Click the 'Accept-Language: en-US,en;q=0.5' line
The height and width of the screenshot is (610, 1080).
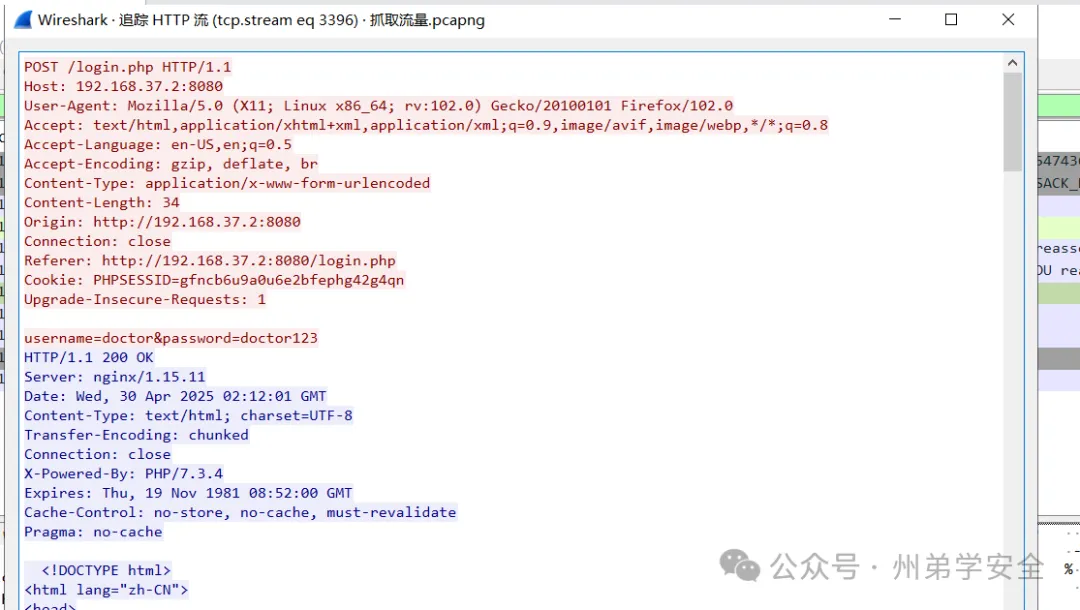click(x=158, y=145)
